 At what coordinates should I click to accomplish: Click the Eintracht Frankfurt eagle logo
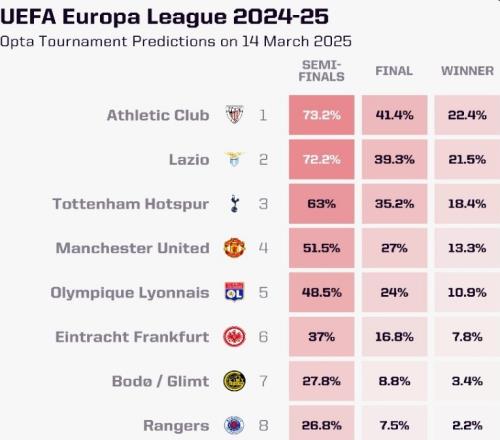[x=234, y=337]
